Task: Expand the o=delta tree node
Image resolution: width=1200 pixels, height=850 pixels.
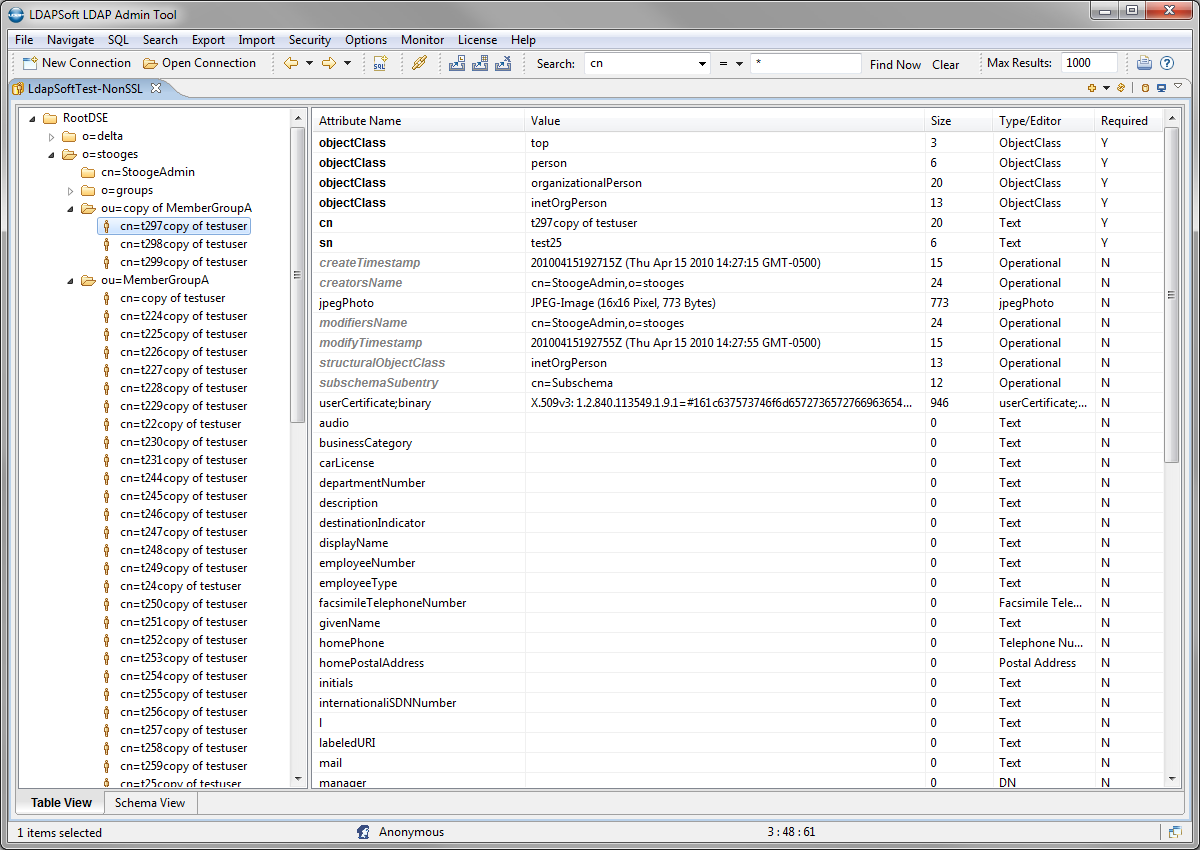Action: pos(52,136)
